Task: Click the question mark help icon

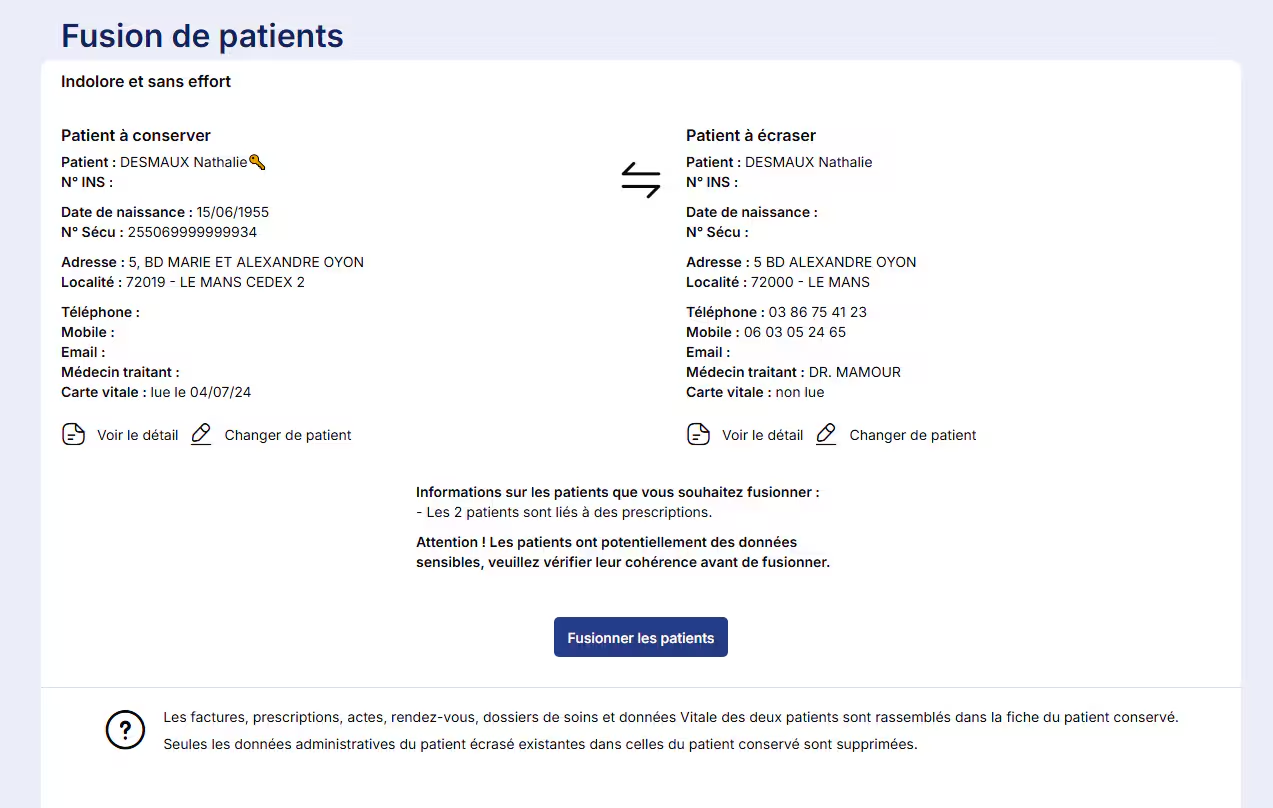Action: 125,730
